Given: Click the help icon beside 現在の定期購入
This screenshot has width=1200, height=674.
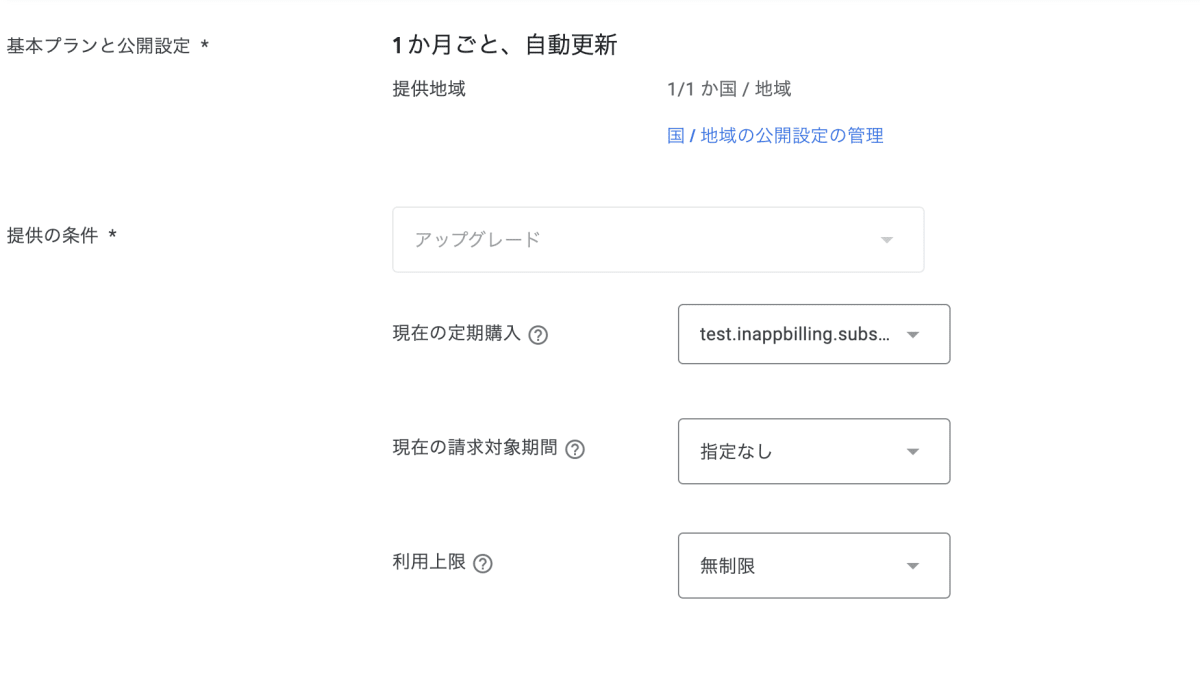Looking at the screenshot, I should point(538,335).
